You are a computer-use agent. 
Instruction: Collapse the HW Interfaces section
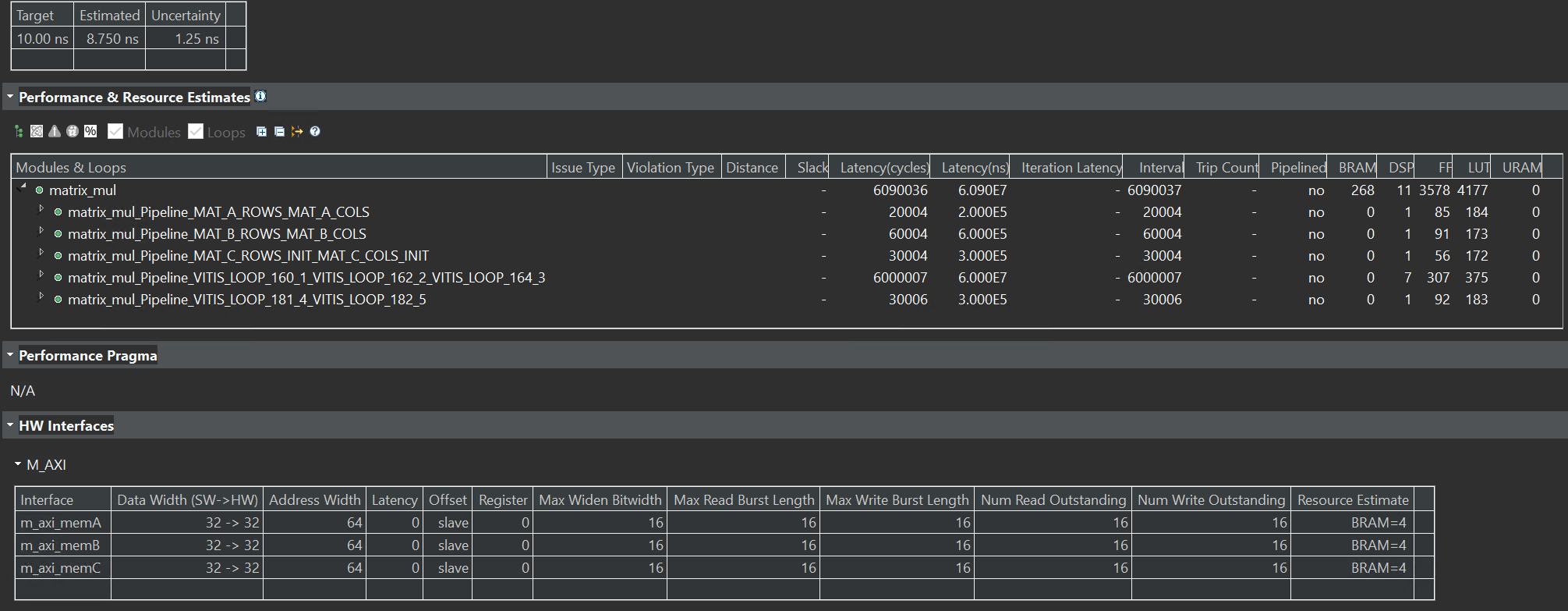point(10,425)
